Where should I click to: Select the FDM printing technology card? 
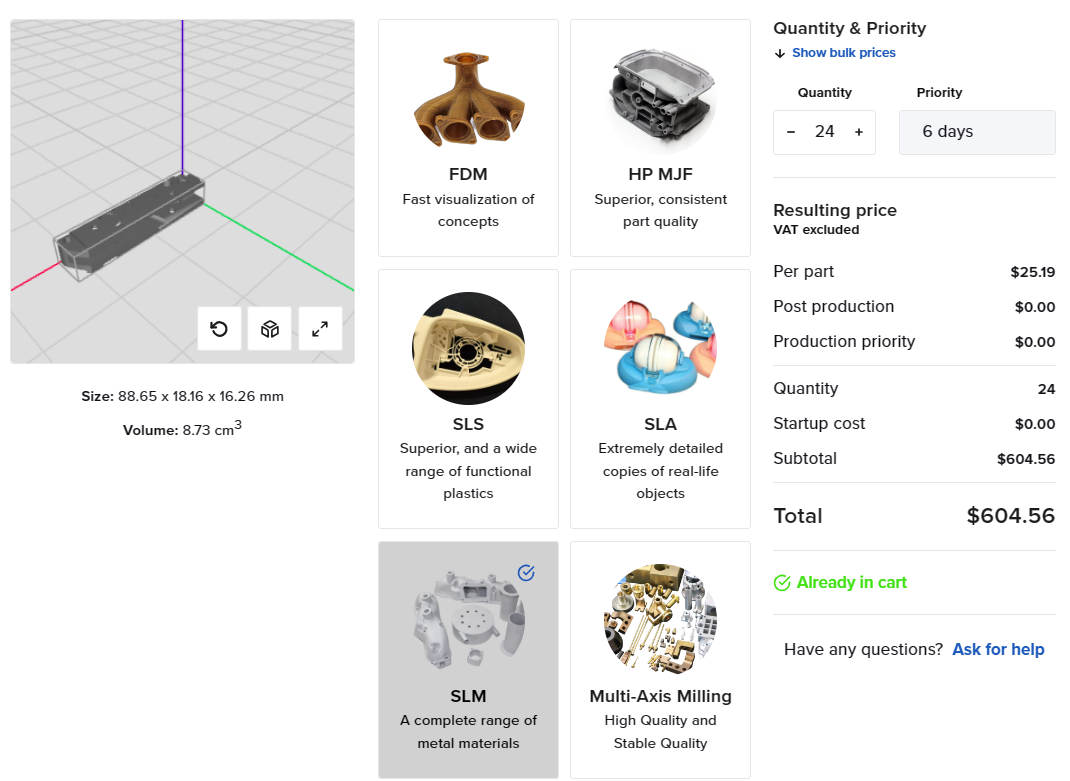tap(468, 137)
